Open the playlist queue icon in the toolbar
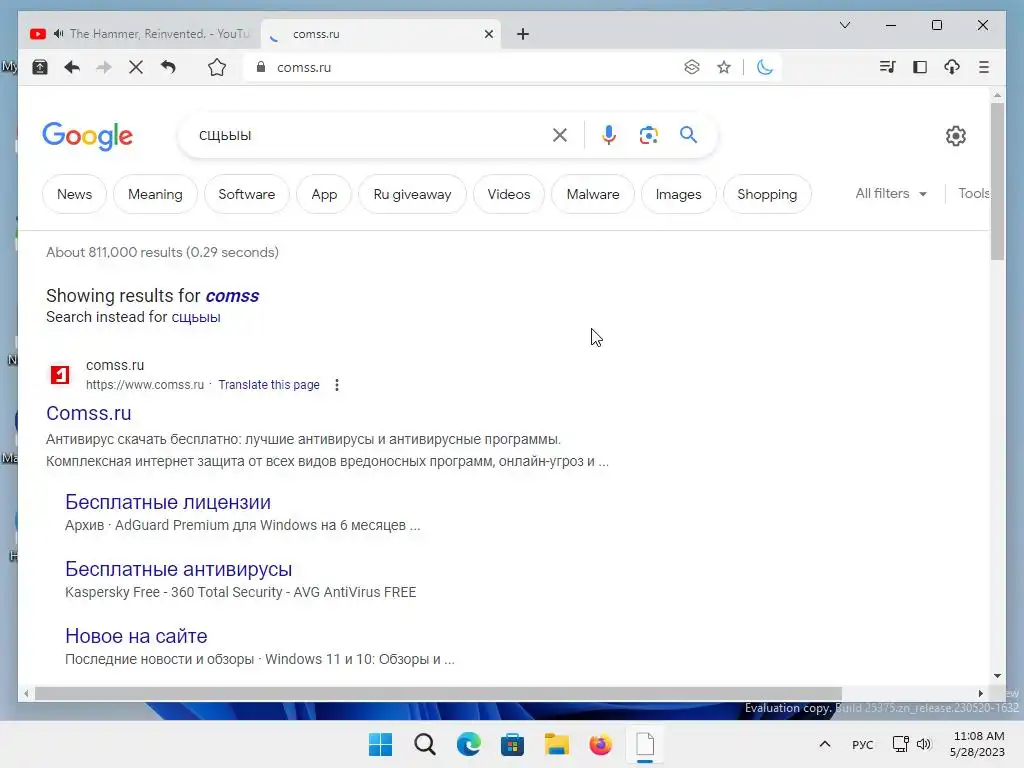Viewport: 1024px width, 768px height. point(887,67)
